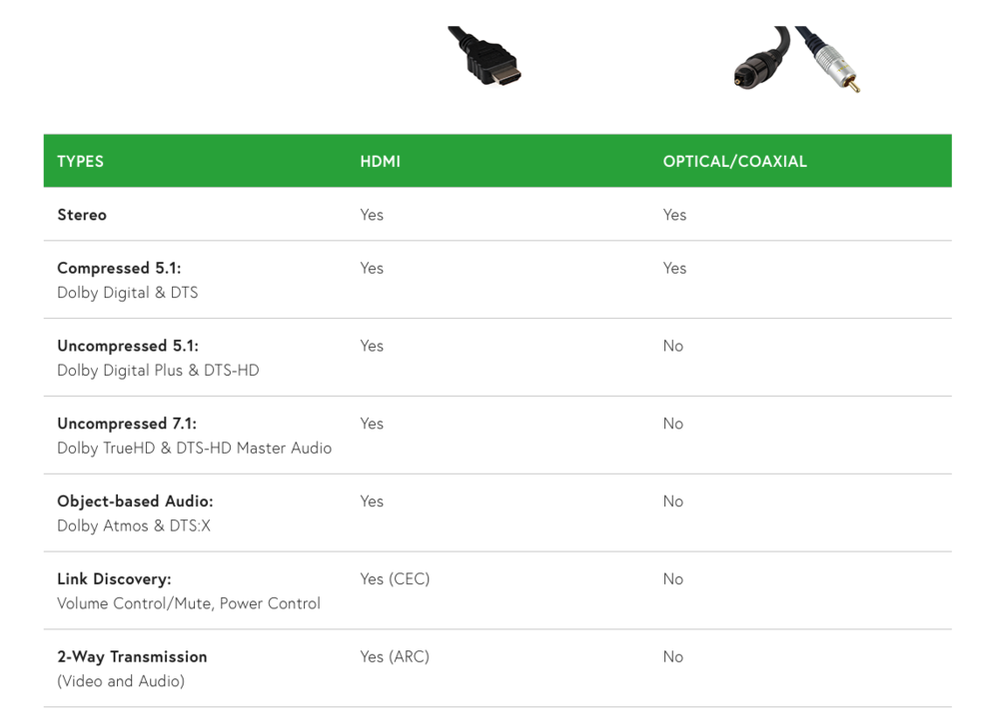Click the HDMI column header
This screenshot has height=708, width=999.
(380, 161)
